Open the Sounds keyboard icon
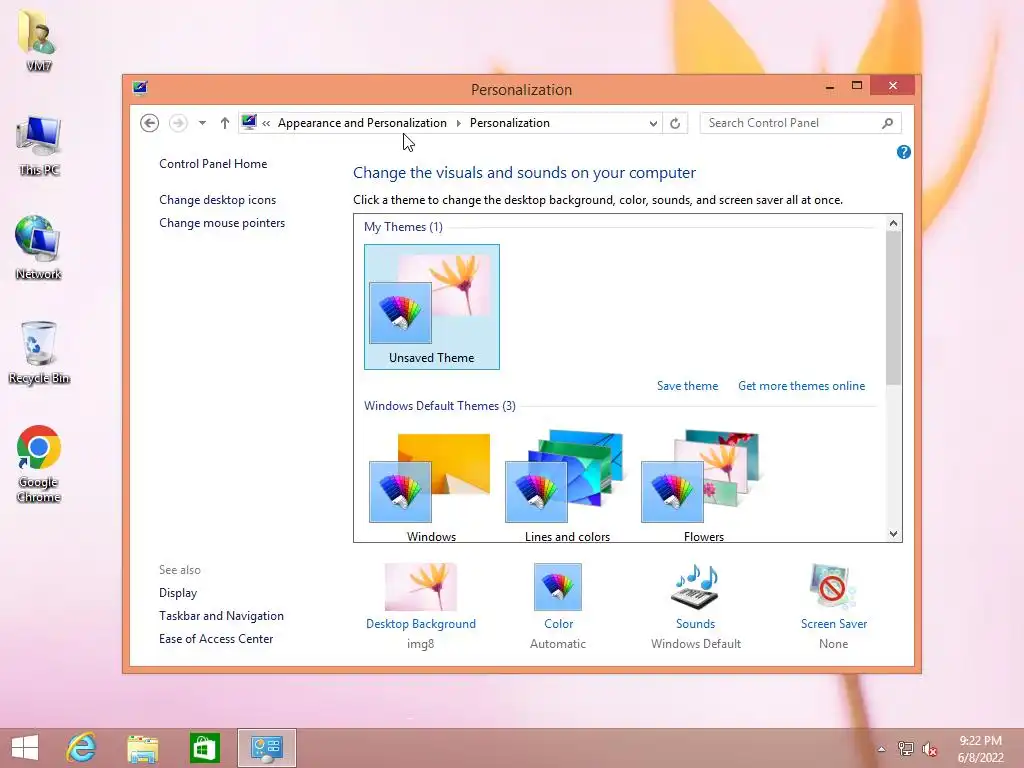This screenshot has width=1024, height=768. 696,586
